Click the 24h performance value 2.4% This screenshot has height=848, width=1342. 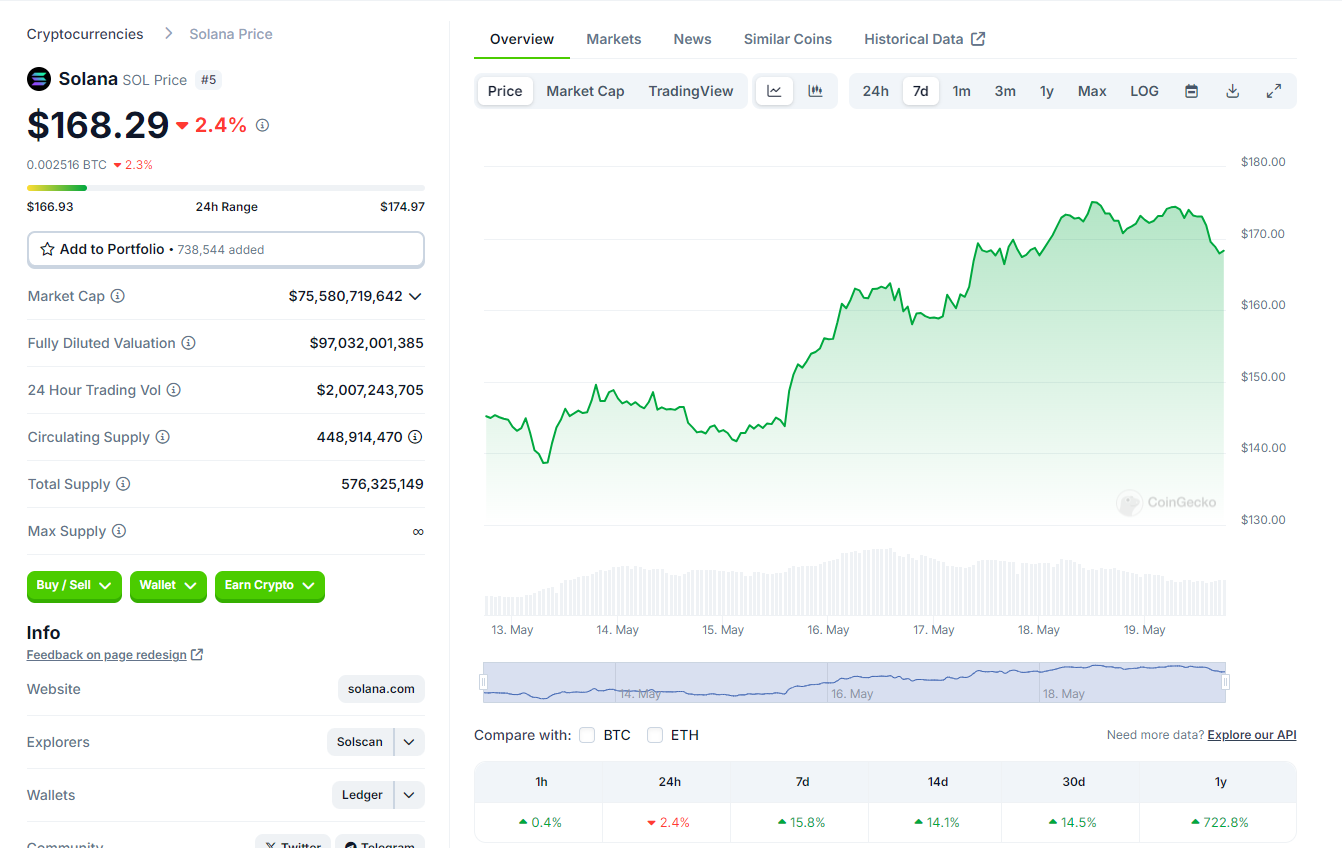tap(669, 822)
